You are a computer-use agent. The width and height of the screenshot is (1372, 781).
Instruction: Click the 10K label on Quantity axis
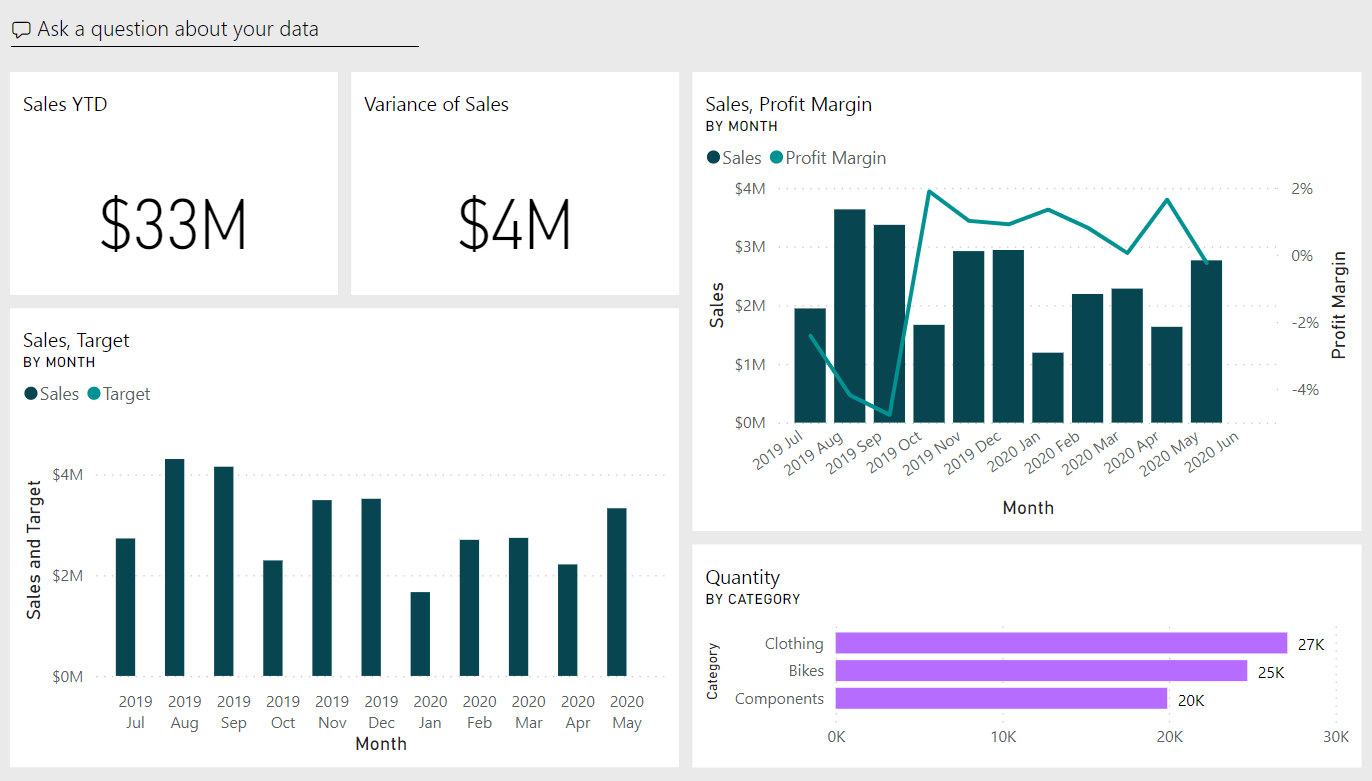pos(1003,737)
